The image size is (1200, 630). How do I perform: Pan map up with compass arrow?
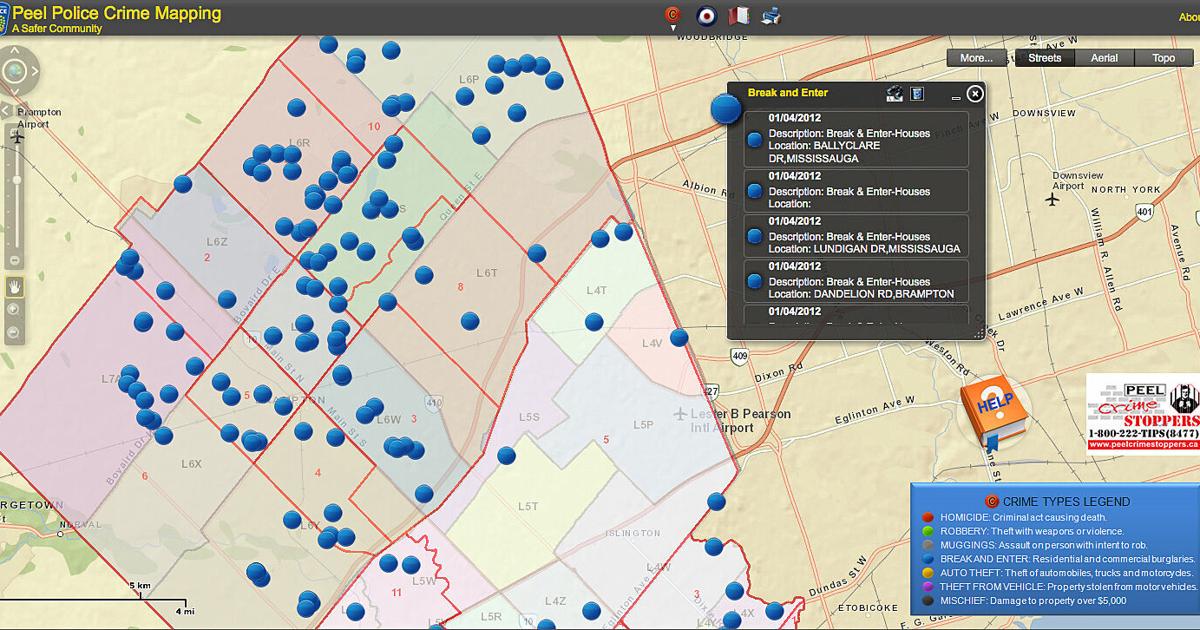tap(16, 51)
